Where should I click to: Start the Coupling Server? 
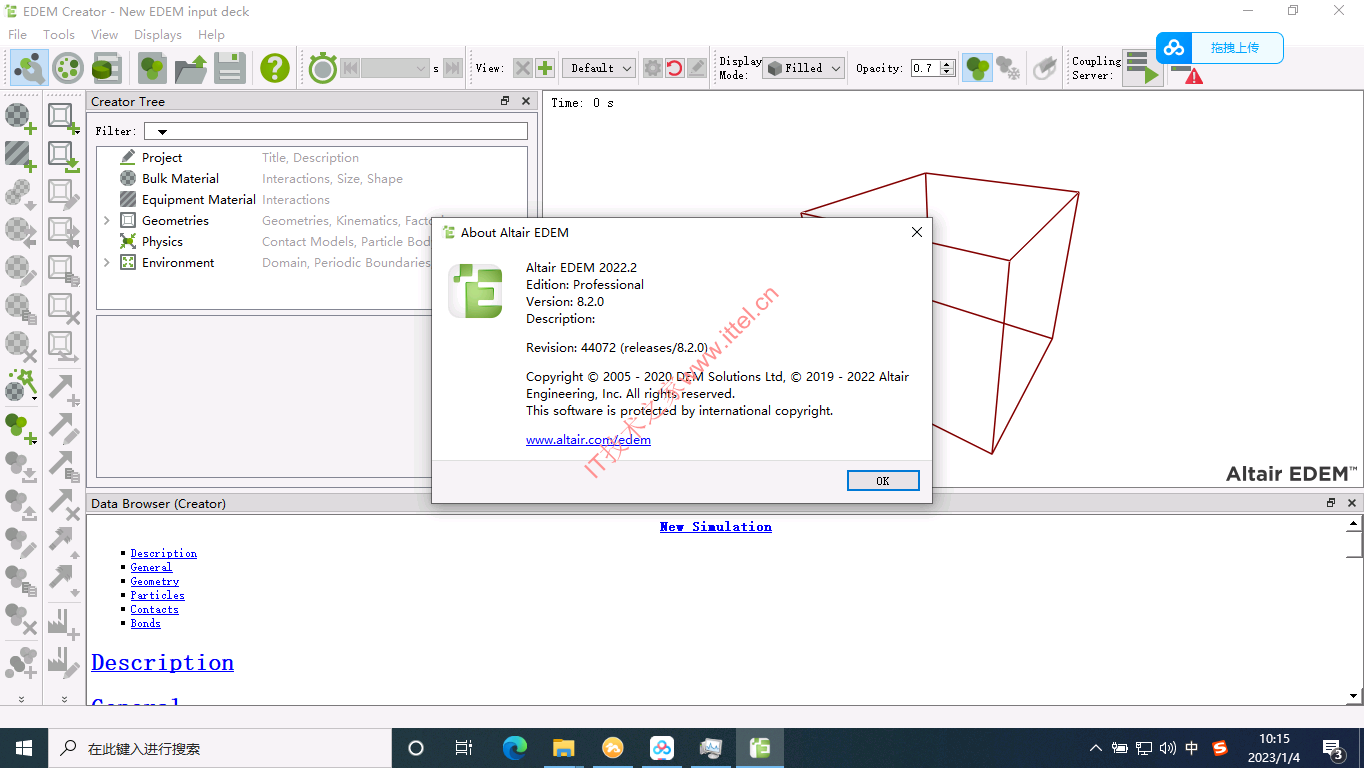tap(1142, 68)
